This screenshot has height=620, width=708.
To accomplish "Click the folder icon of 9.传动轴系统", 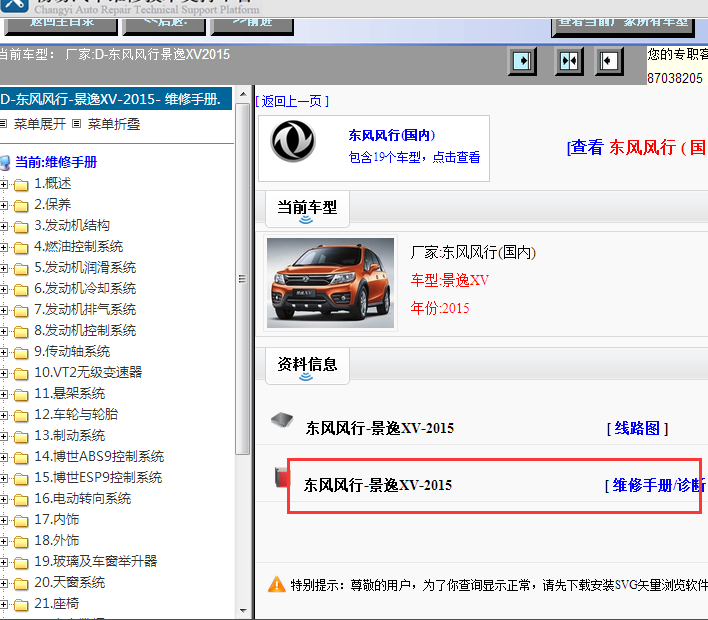I will [x=21, y=353].
